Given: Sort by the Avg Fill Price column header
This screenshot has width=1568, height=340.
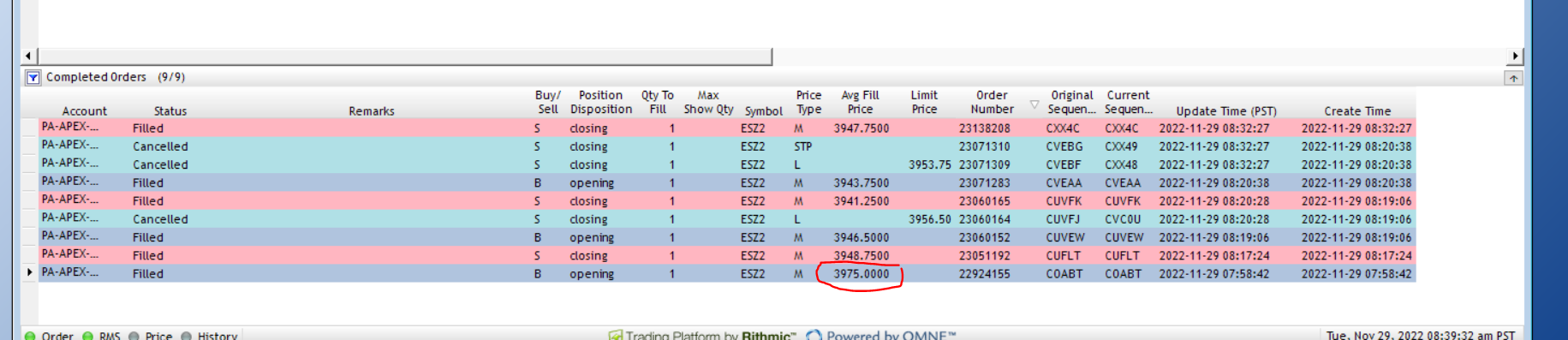Looking at the screenshot, I should click(860, 103).
